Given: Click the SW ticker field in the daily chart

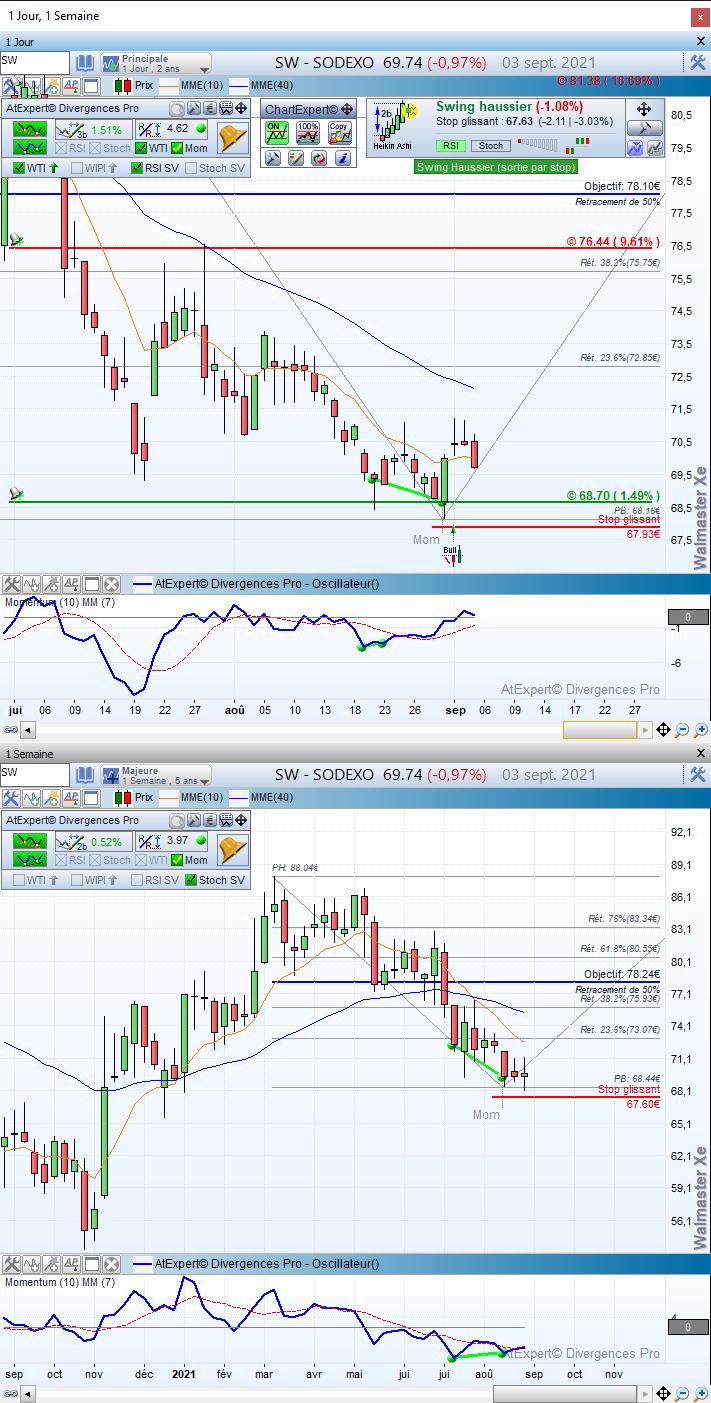Looking at the screenshot, I should tap(35, 62).
